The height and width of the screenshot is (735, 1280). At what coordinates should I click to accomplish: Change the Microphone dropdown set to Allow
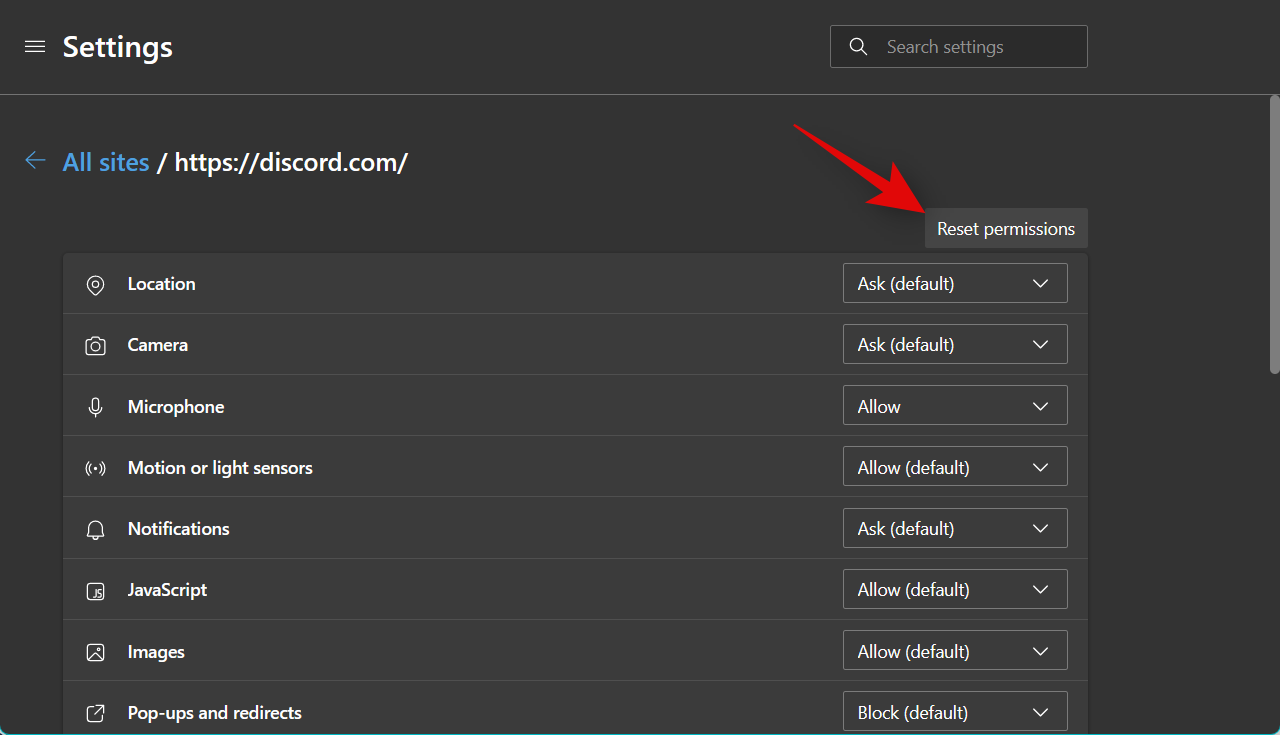point(955,406)
